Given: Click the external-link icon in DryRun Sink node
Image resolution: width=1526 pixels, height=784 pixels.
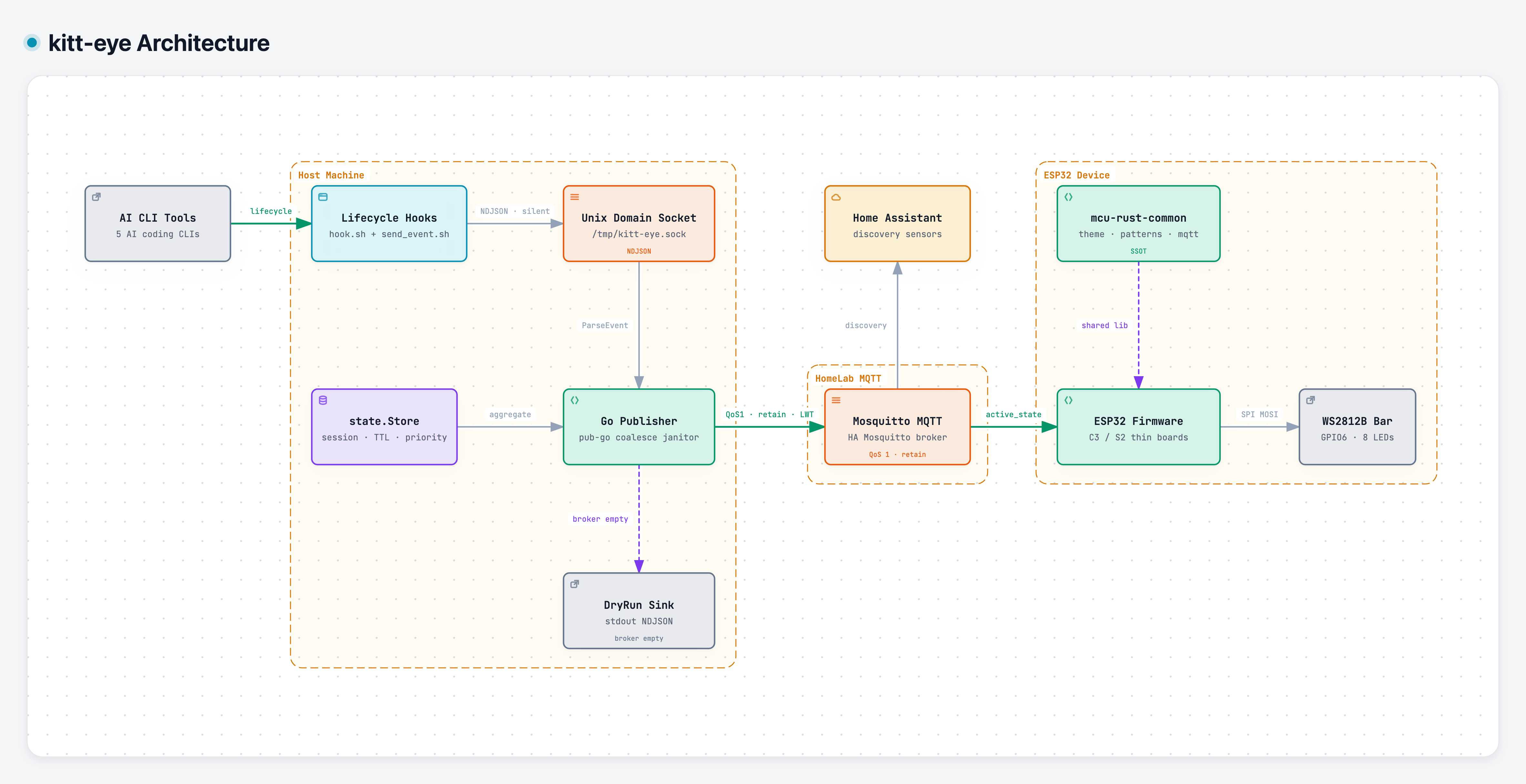Looking at the screenshot, I should click(575, 584).
